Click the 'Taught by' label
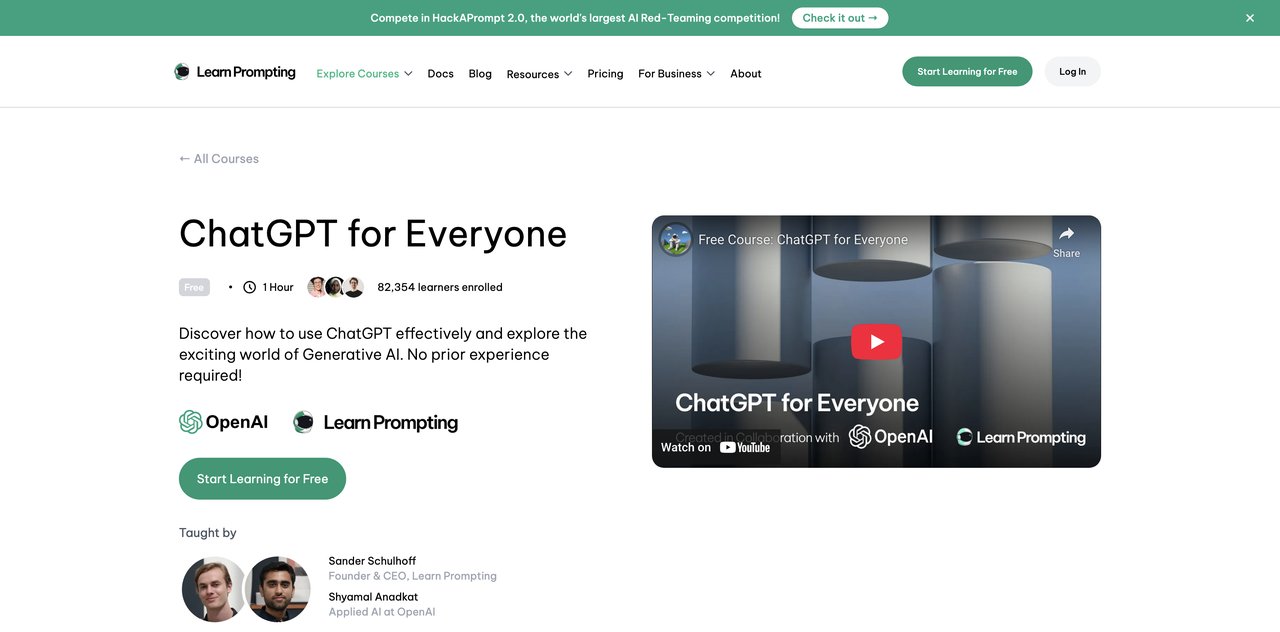 pos(208,533)
